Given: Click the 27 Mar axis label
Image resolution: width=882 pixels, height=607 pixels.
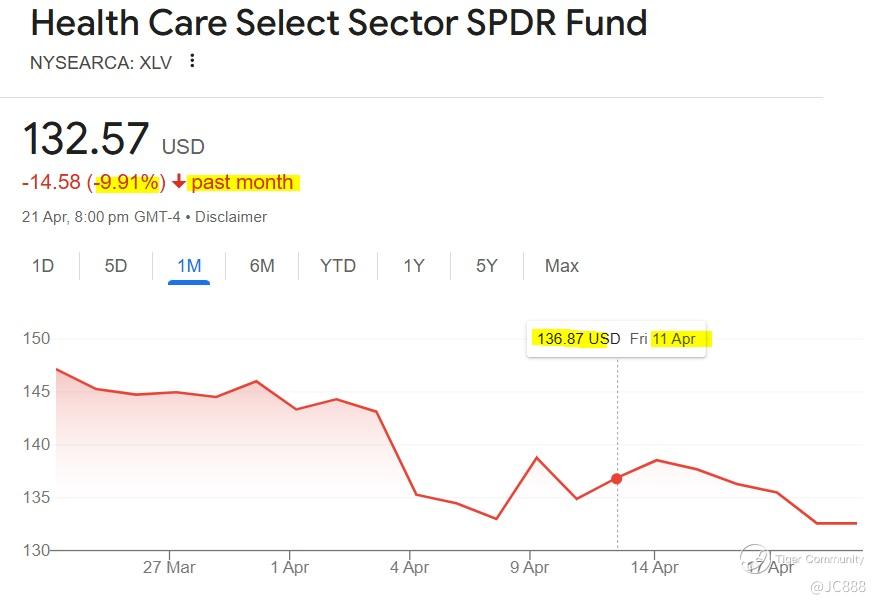Looking at the screenshot, I should pos(169,567).
